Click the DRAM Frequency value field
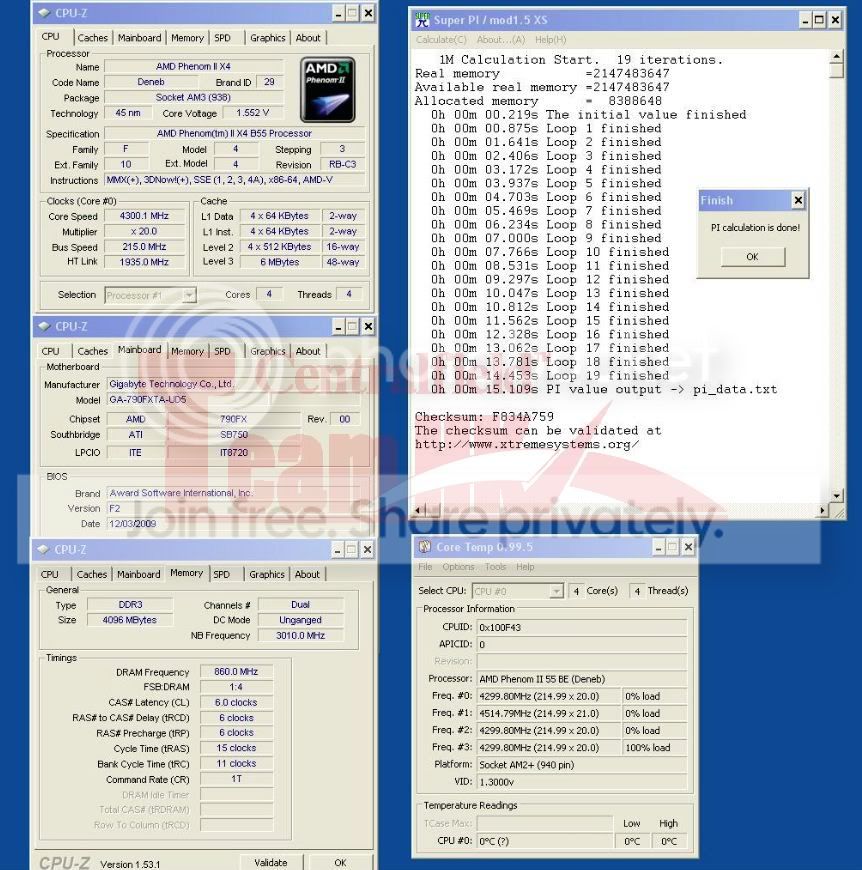This screenshot has height=870, width=862. (236, 673)
